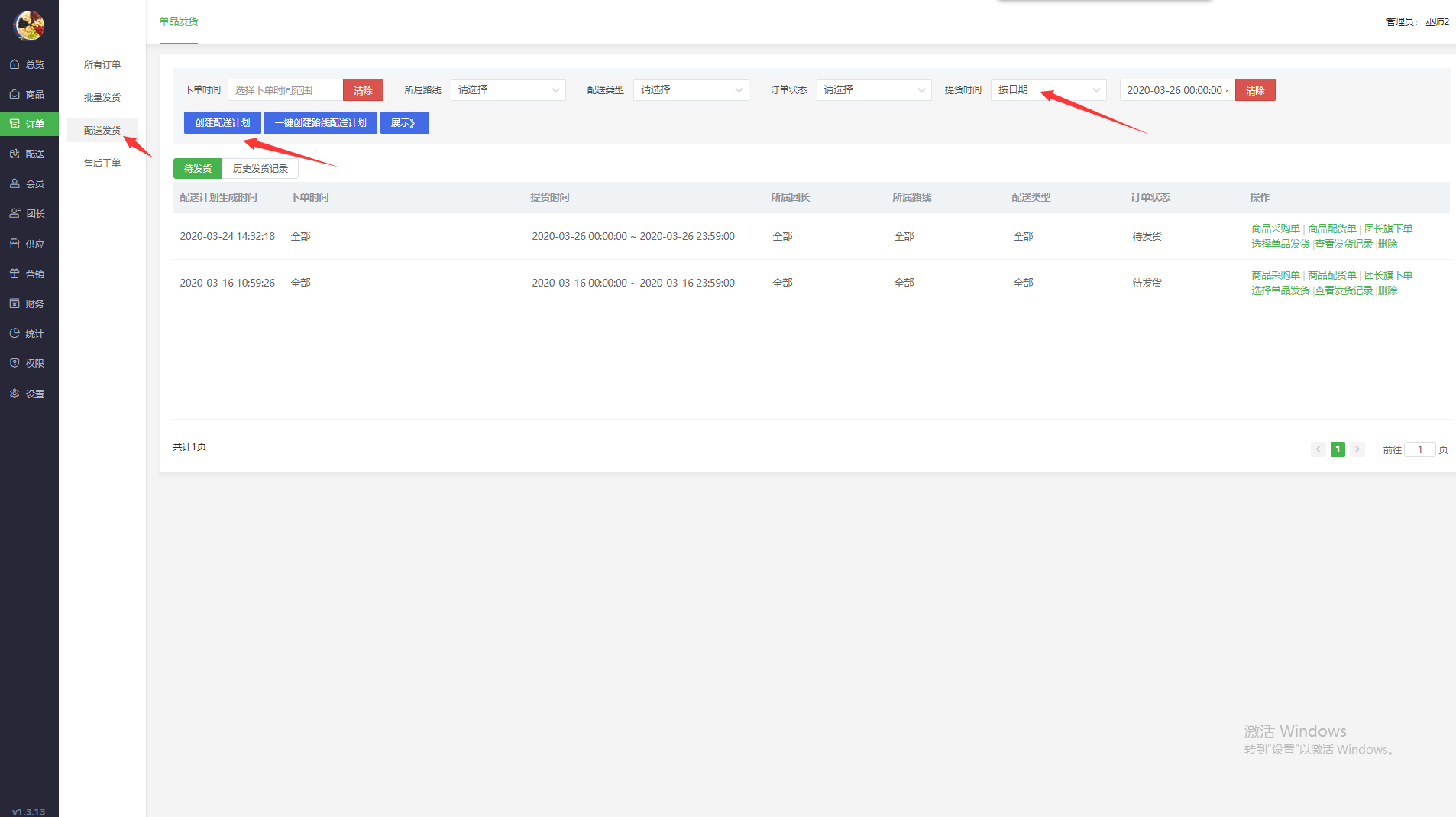Viewport: 1456px width, 817px height.
Task: Click the 权限 permissions shield icon
Action: 15,363
